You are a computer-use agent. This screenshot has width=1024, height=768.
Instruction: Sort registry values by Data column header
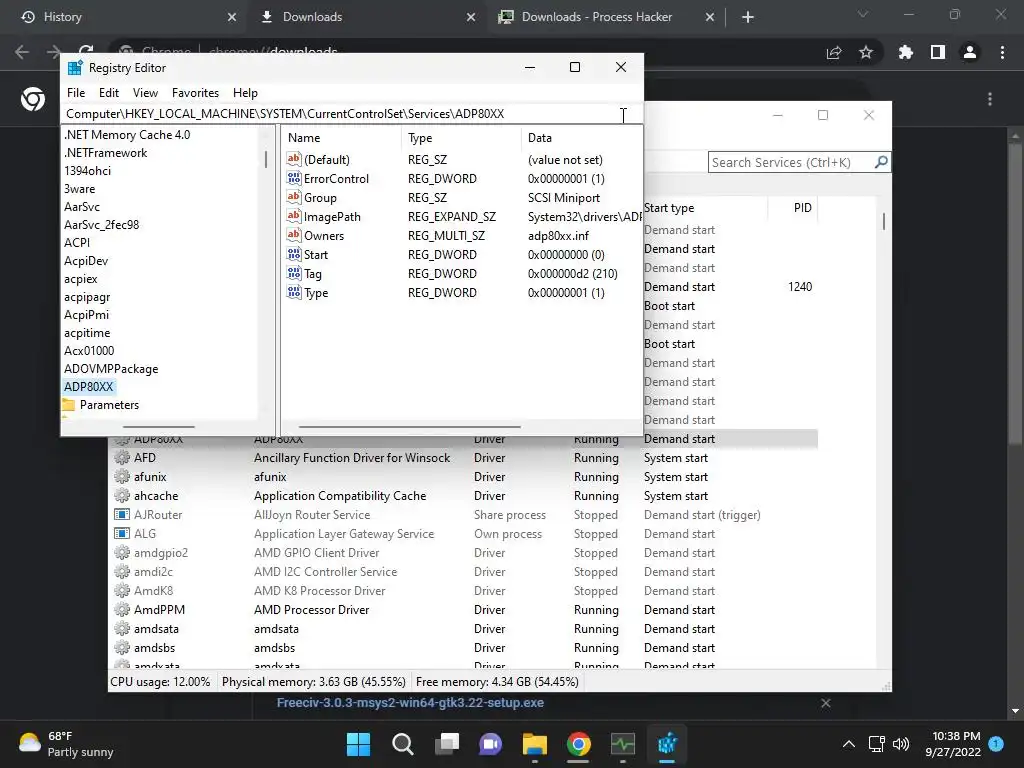[x=582, y=138]
